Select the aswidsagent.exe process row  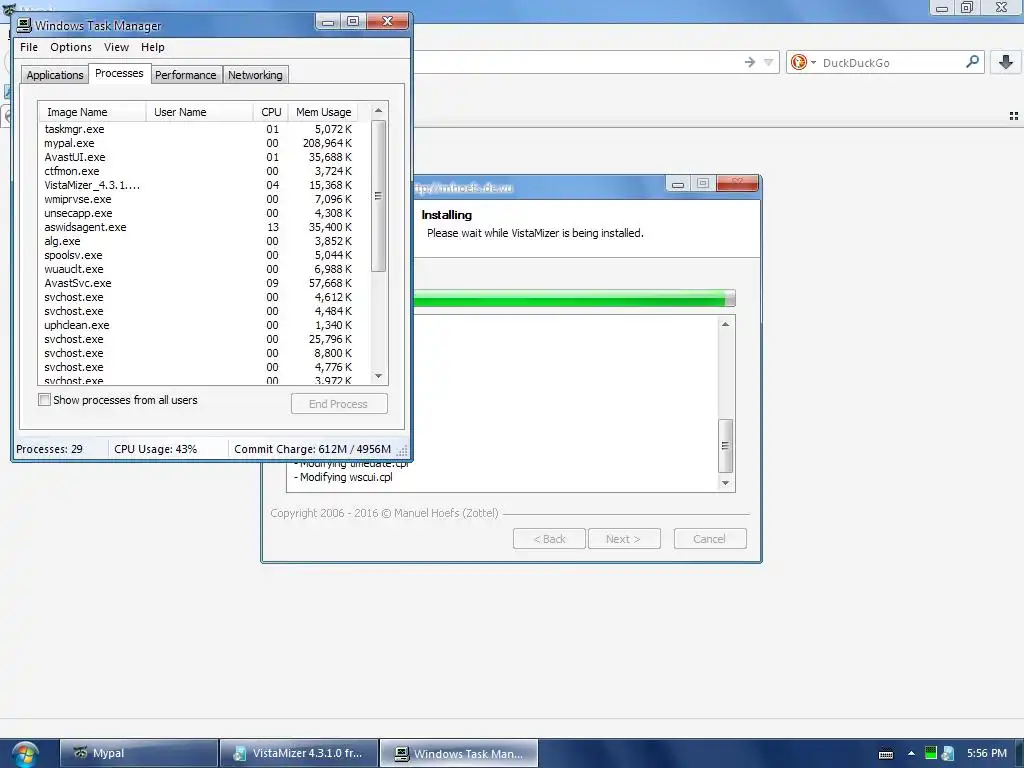coord(204,227)
